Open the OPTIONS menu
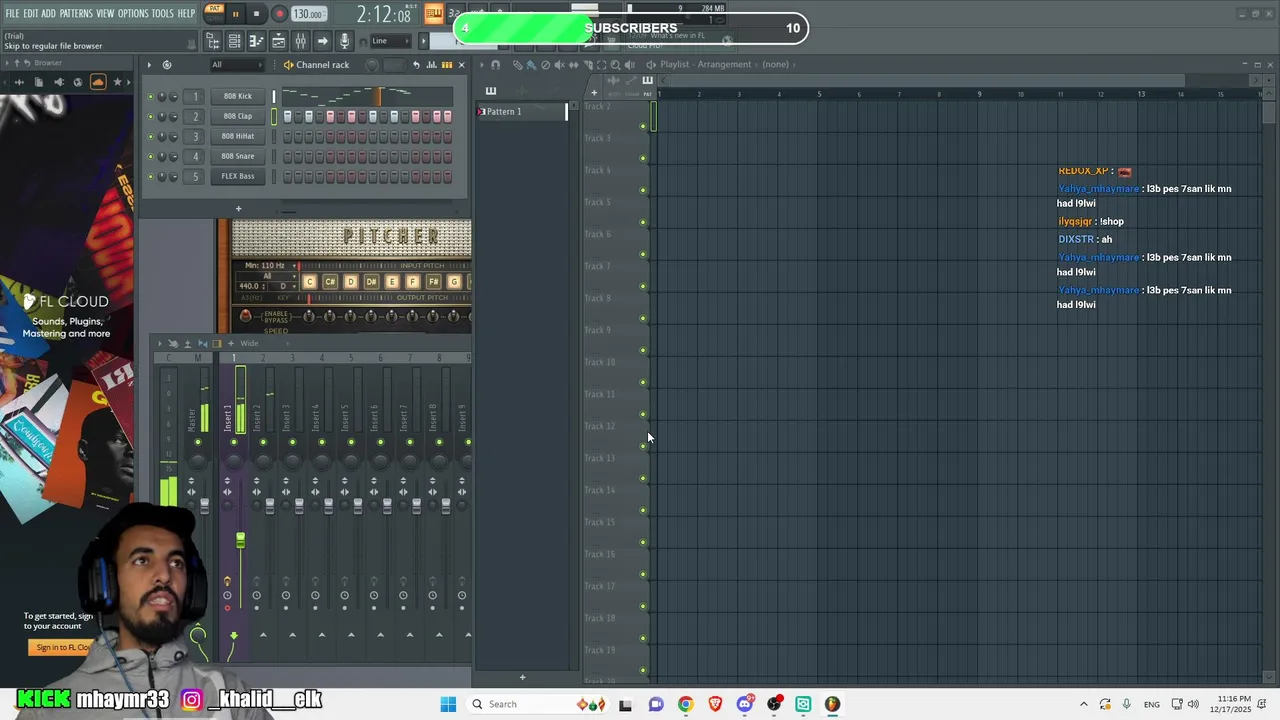The width and height of the screenshot is (1280, 720). click(x=133, y=14)
